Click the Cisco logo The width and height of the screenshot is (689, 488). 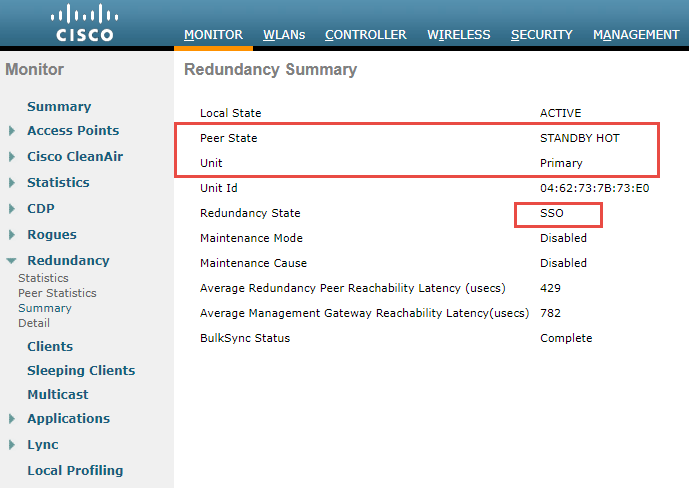click(x=84, y=22)
